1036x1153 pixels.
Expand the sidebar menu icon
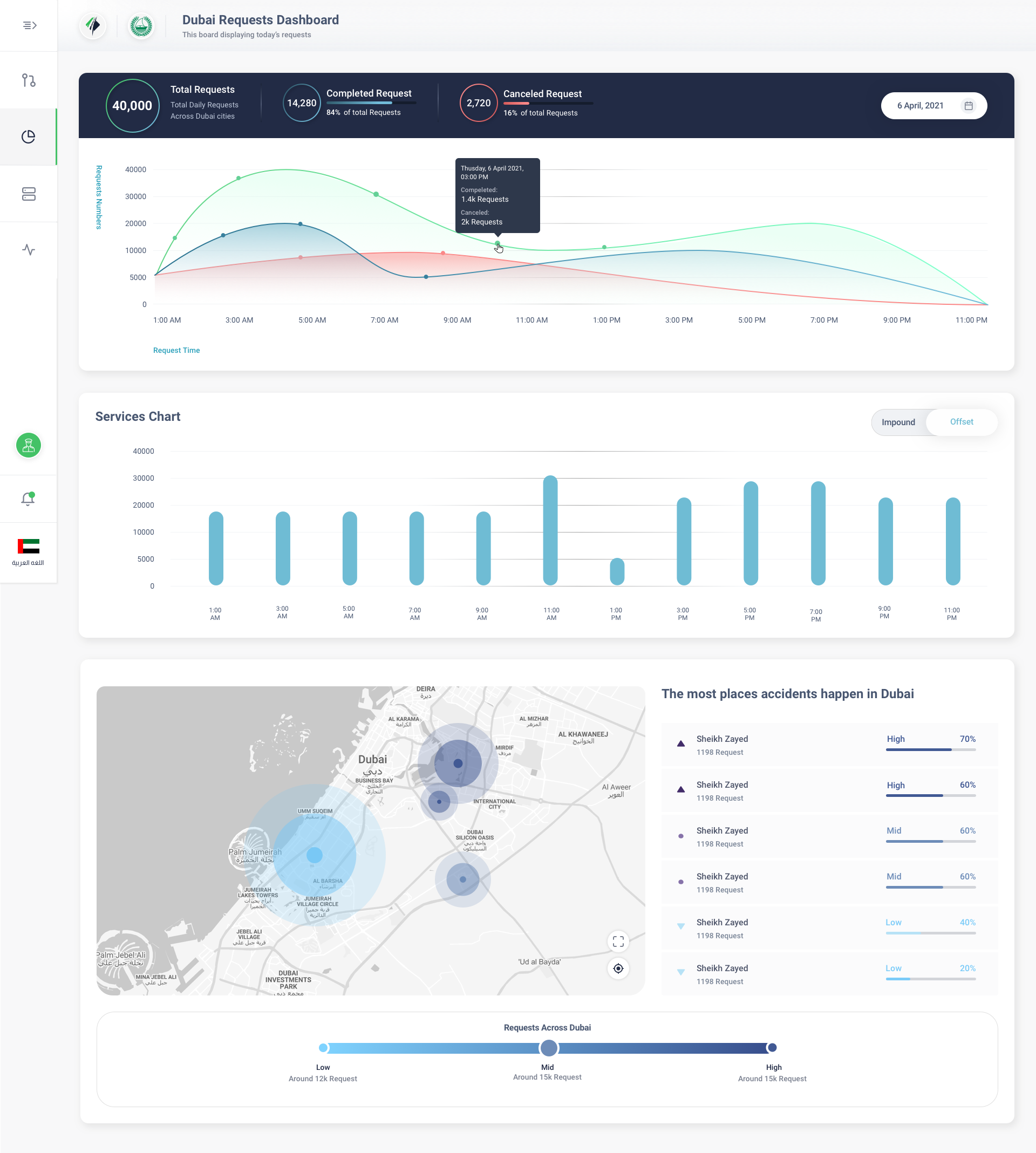tap(30, 25)
